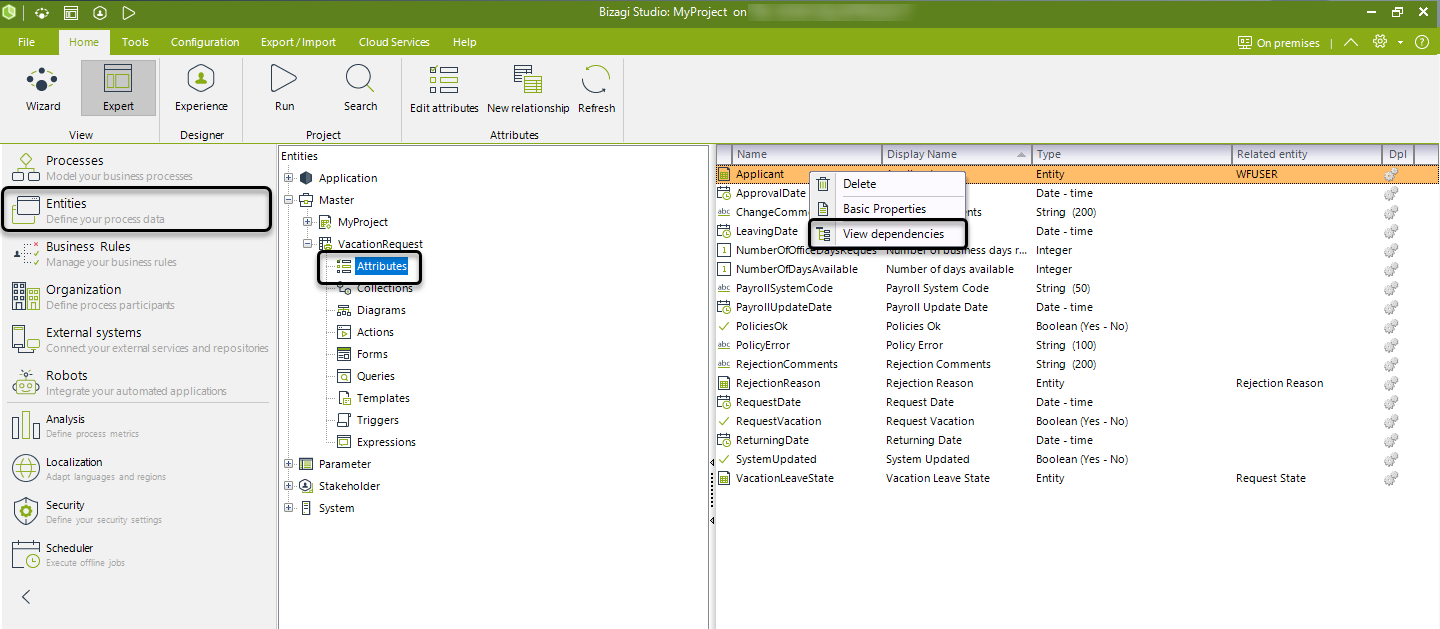Refresh the attributes list

pyautogui.click(x=596, y=88)
